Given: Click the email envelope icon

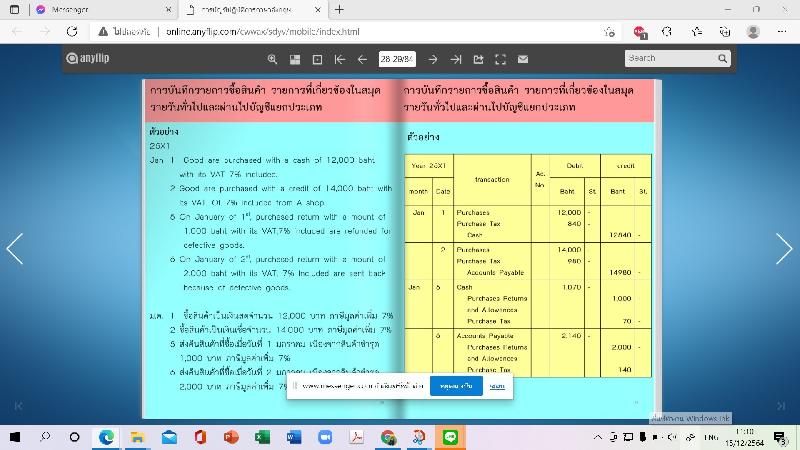Looking at the screenshot, I should coord(523,59).
